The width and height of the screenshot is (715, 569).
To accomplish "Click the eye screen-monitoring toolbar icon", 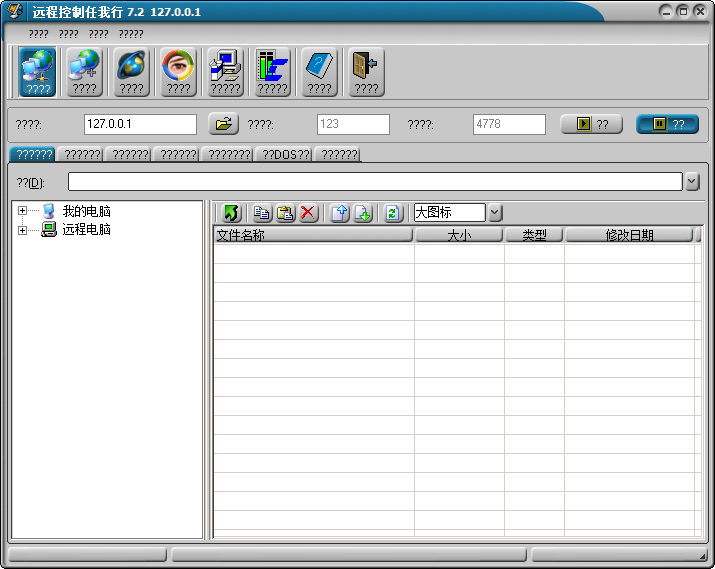I will click(x=178, y=71).
